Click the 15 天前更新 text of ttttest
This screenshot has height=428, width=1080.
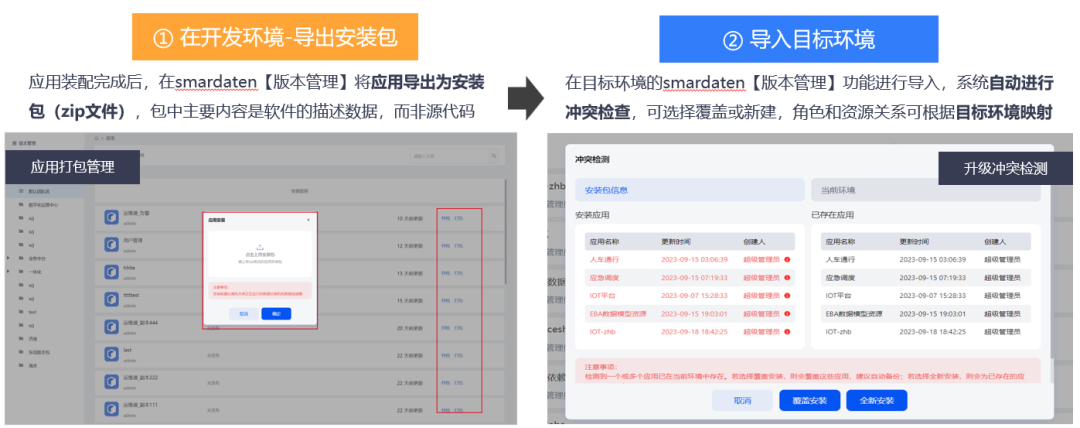(x=408, y=300)
